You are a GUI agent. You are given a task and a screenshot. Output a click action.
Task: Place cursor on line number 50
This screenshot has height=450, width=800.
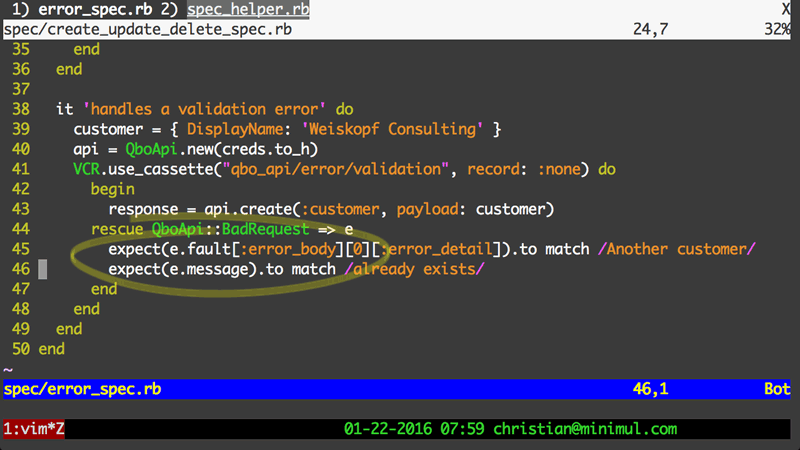tap(21, 349)
